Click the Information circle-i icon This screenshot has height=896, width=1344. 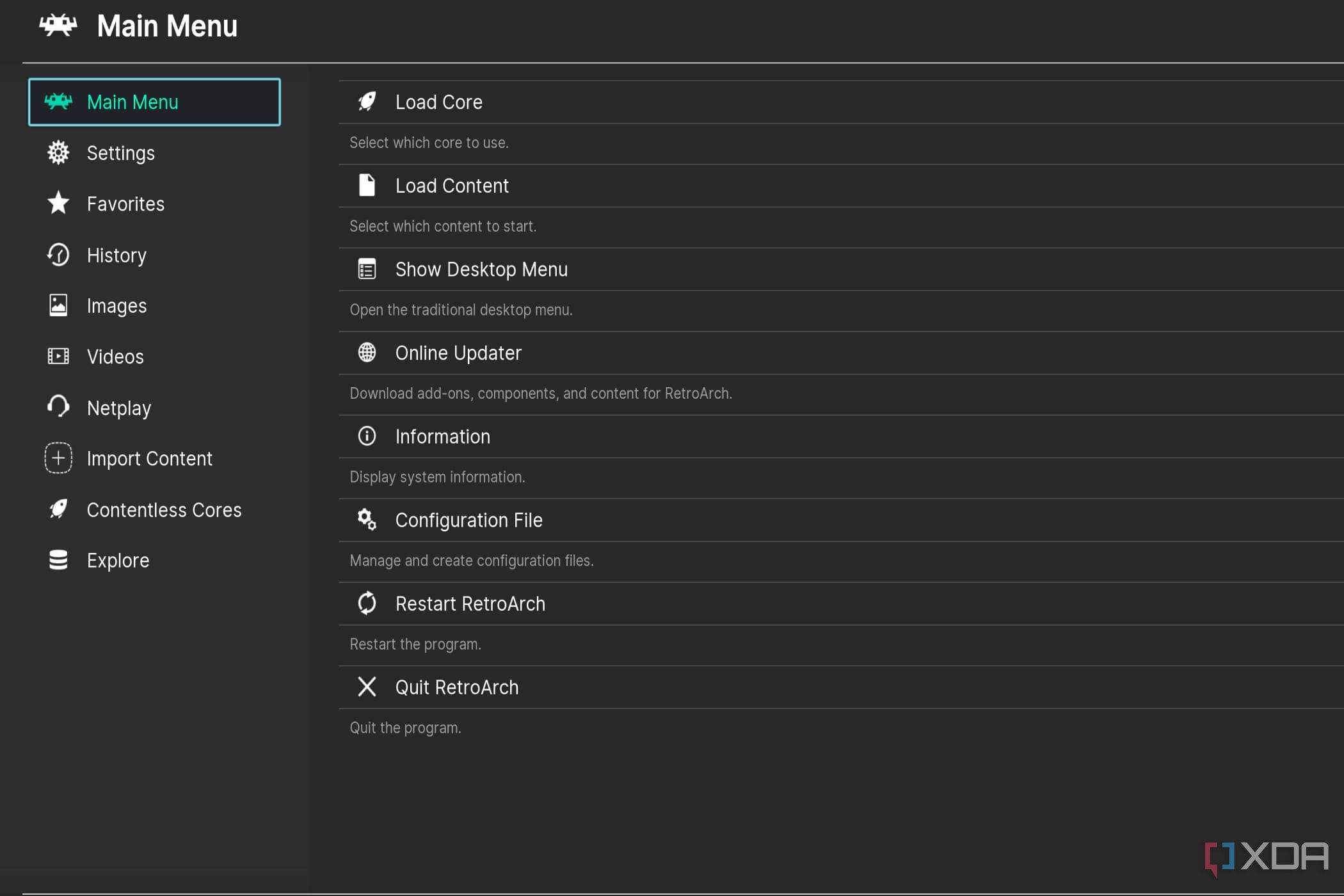[367, 436]
